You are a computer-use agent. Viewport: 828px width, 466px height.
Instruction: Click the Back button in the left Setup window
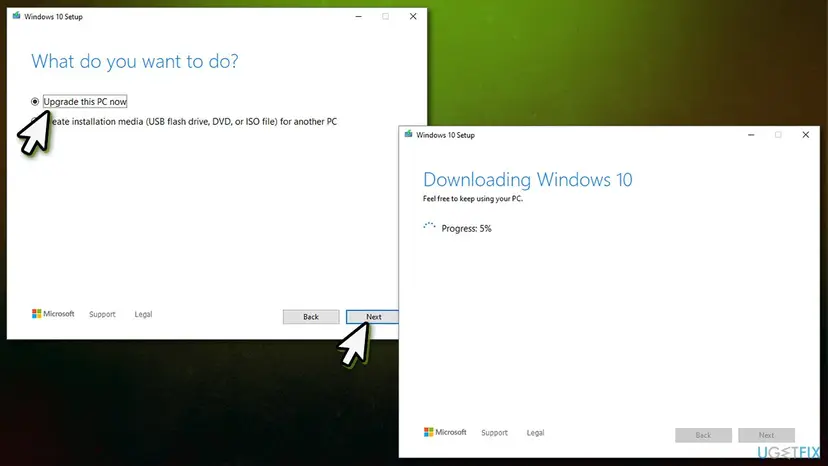coord(311,317)
